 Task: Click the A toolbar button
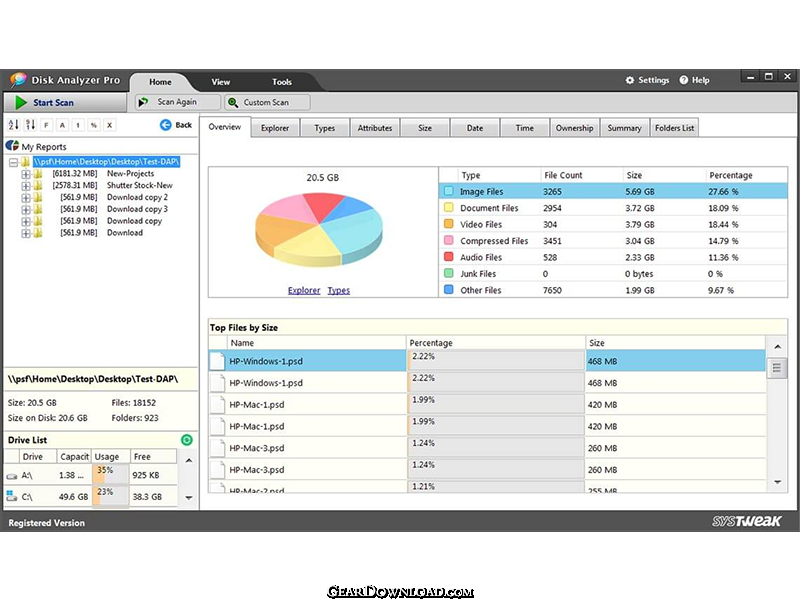[x=62, y=125]
